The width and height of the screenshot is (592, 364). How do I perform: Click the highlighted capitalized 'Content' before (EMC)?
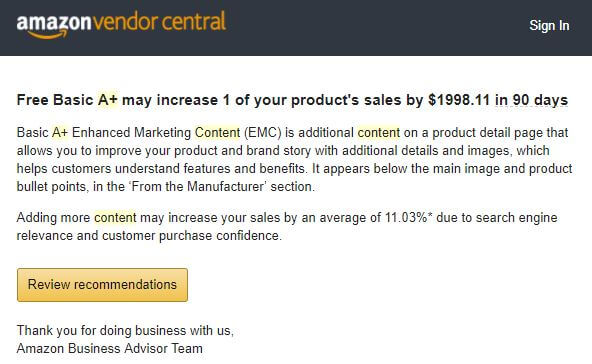[x=217, y=133]
